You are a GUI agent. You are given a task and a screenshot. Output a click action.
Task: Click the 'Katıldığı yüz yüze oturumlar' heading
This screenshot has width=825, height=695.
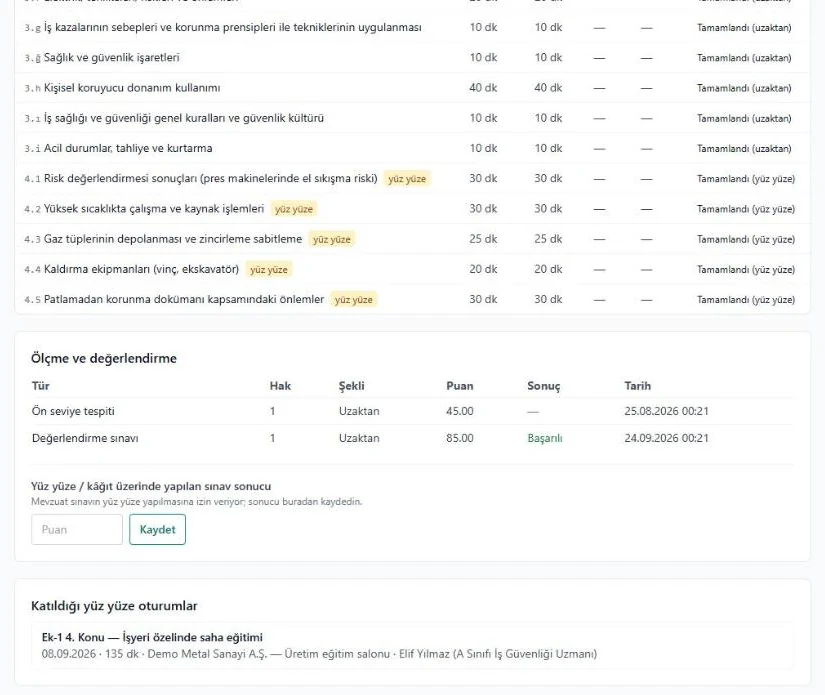114,606
